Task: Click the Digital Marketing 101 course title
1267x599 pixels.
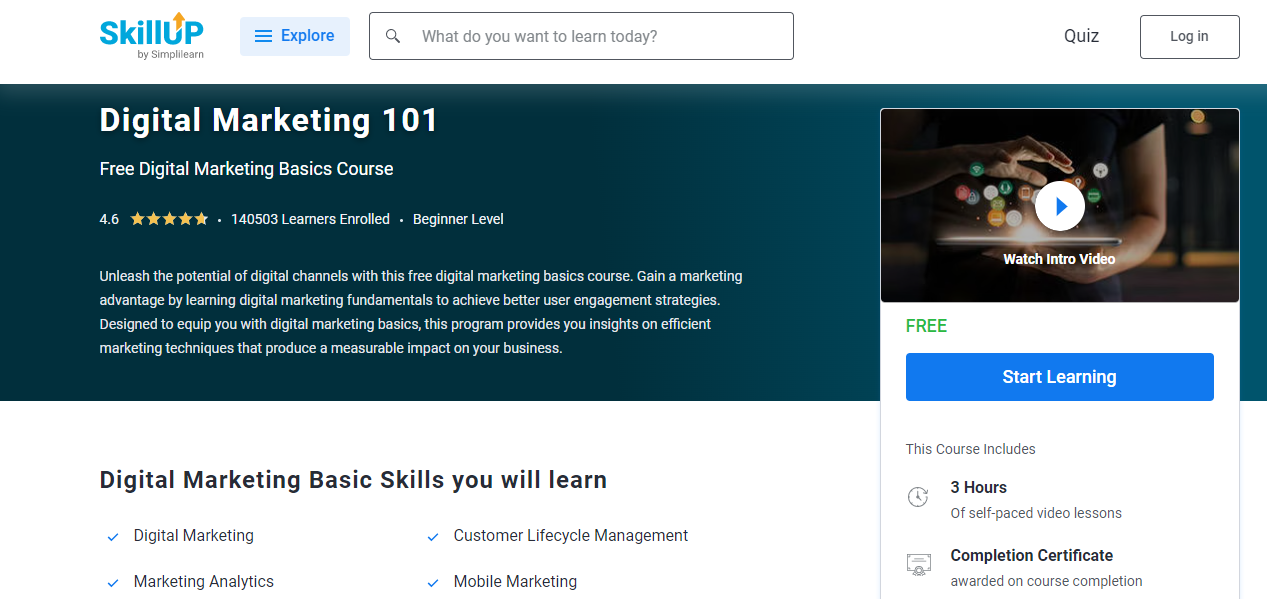Action: (267, 120)
